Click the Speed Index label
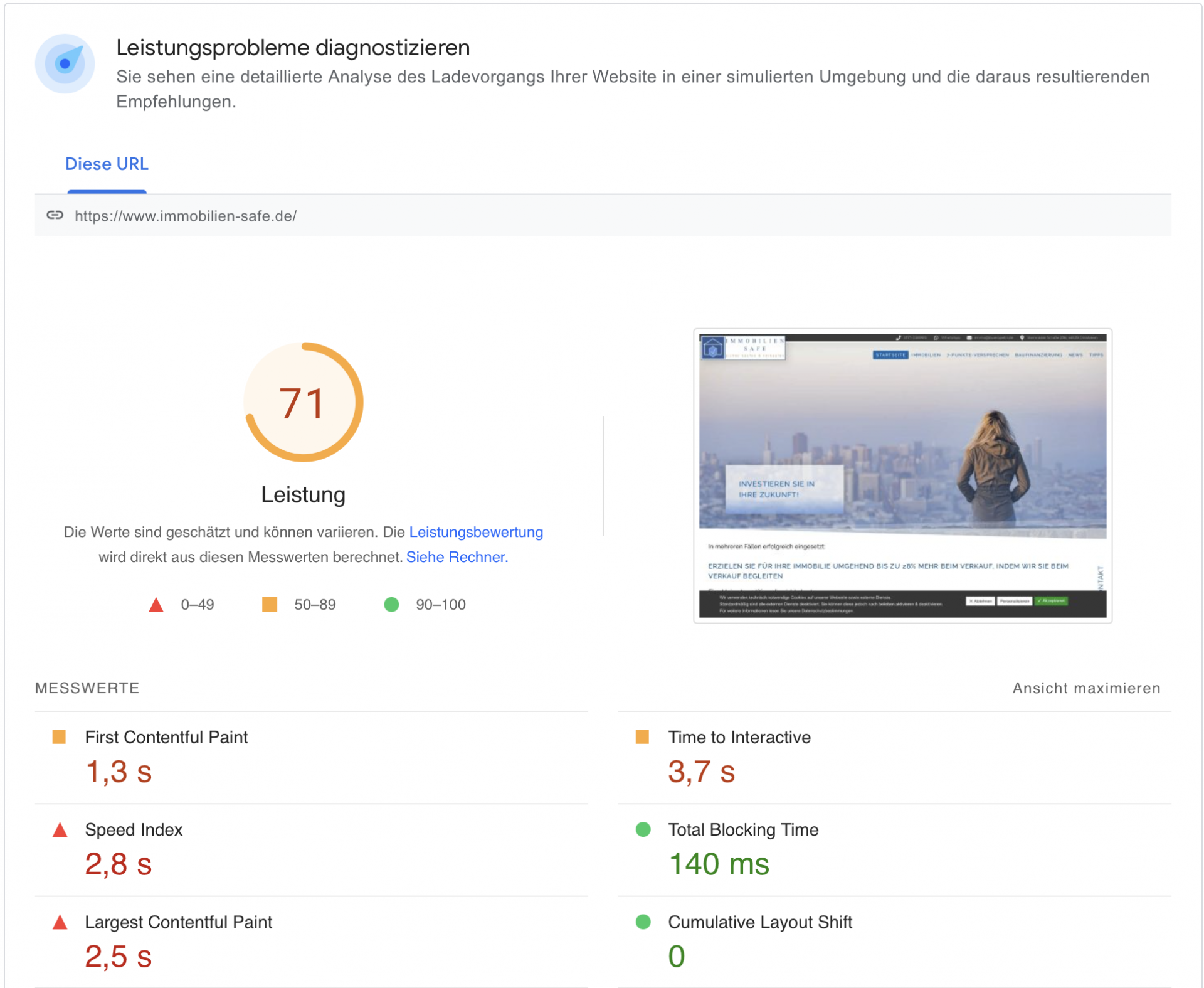1204x988 pixels. point(134,829)
